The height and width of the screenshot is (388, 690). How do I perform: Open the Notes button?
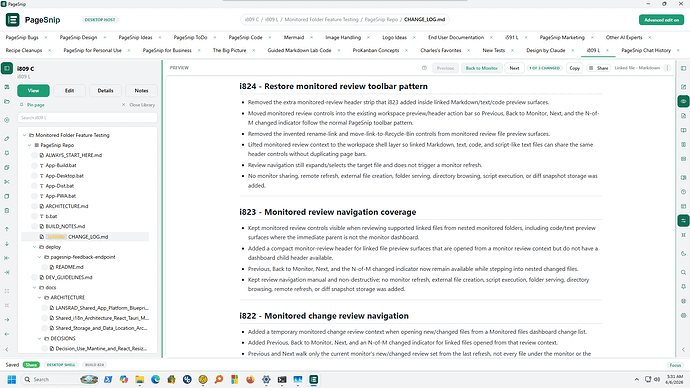coord(141,91)
